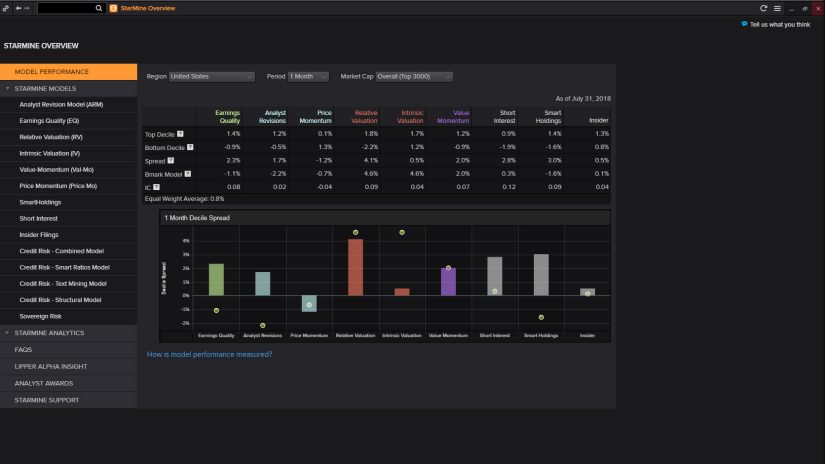Open the Bottom Decile help icon
This screenshot has width=825, height=464.
(x=190, y=147)
